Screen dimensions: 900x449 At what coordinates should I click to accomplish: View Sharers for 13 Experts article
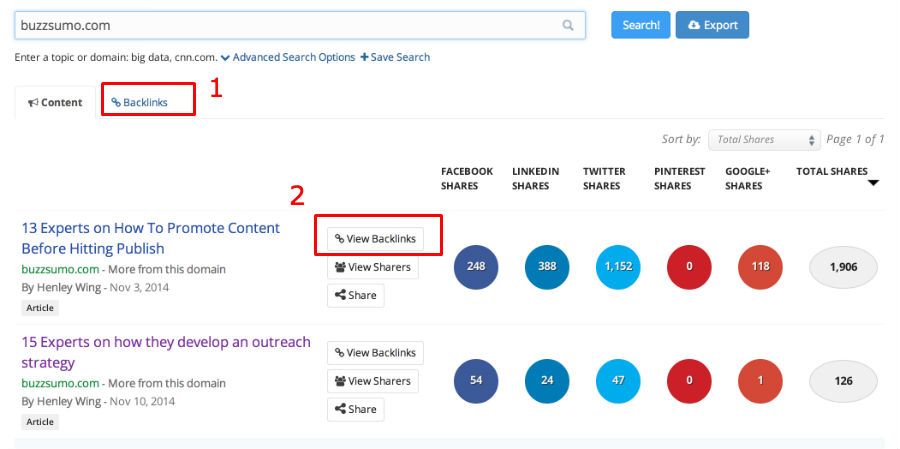(x=373, y=267)
